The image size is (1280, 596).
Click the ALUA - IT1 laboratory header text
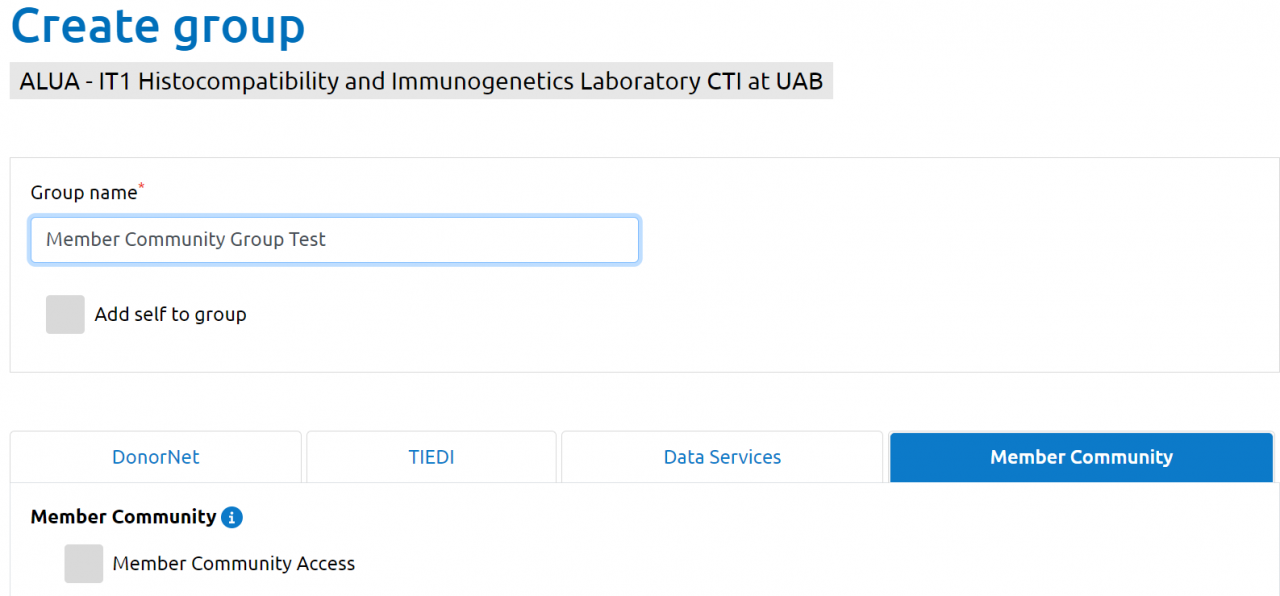point(420,81)
